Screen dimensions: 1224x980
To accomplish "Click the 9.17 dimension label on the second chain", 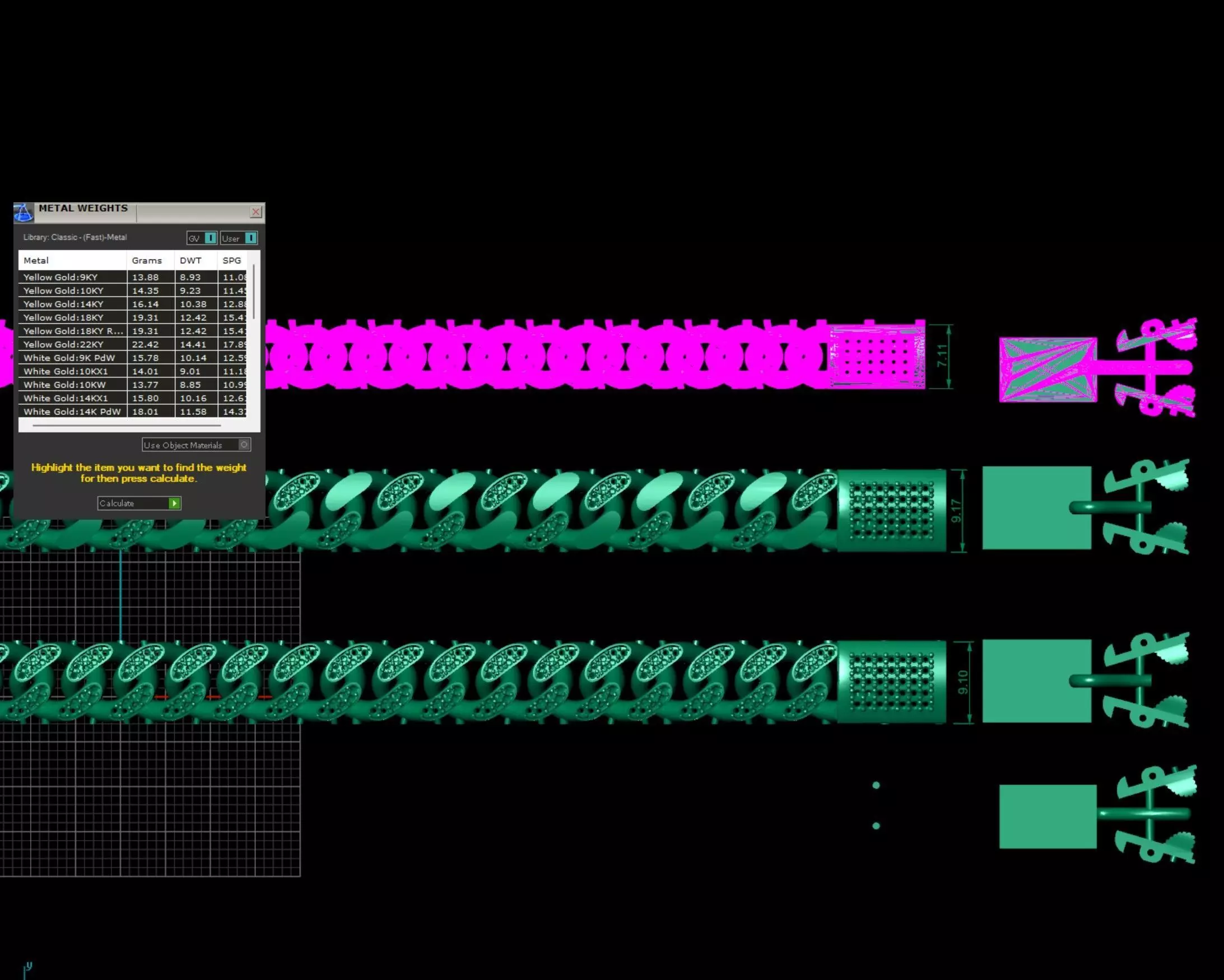I will click(957, 511).
